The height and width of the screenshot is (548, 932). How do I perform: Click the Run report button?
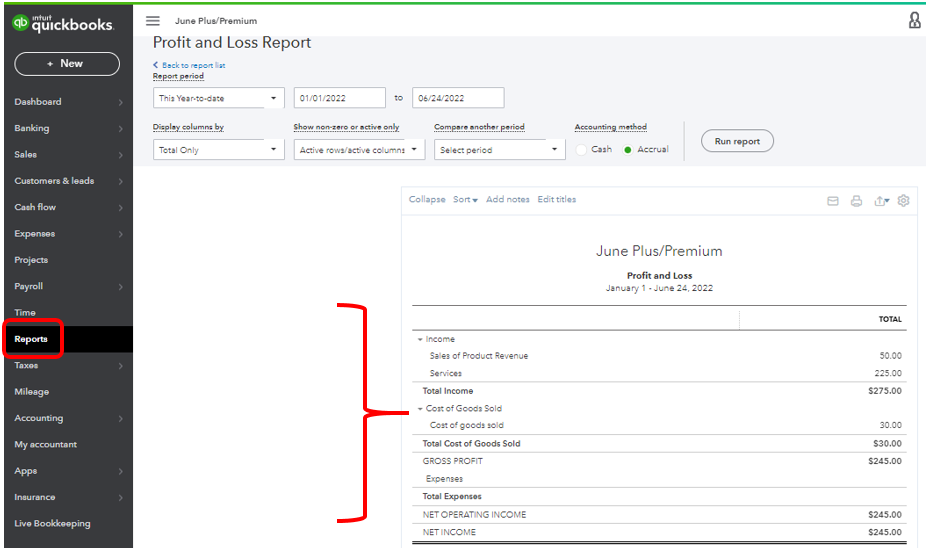(737, 141)
